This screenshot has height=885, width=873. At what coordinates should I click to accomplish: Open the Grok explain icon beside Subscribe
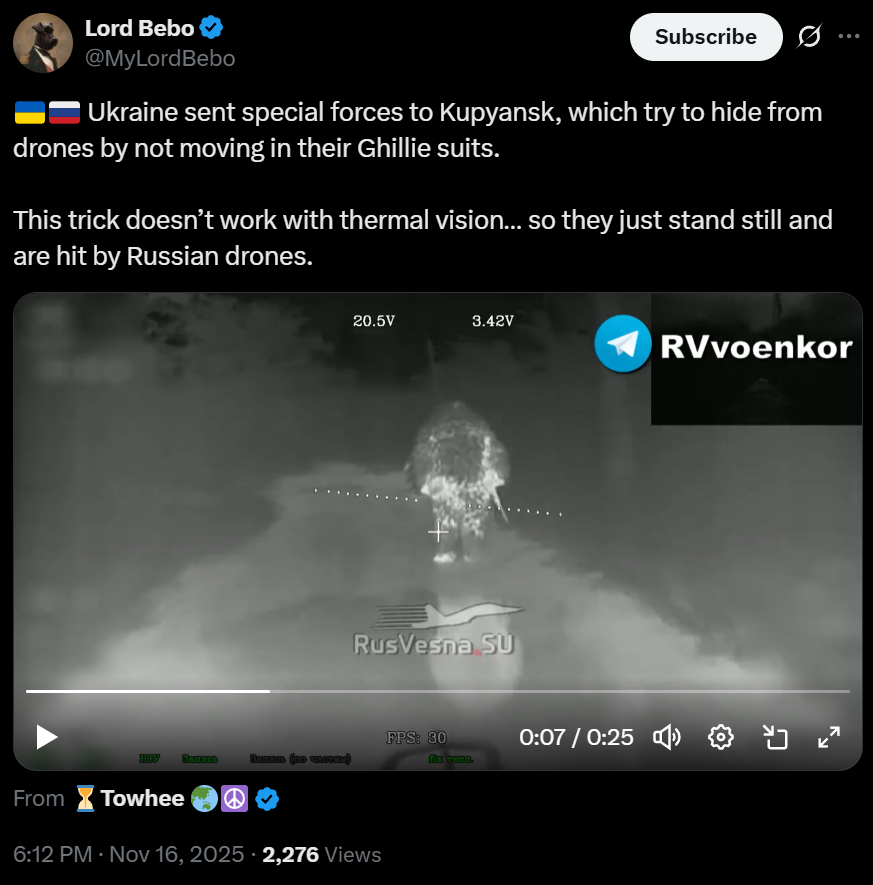(x=809, y=37)
